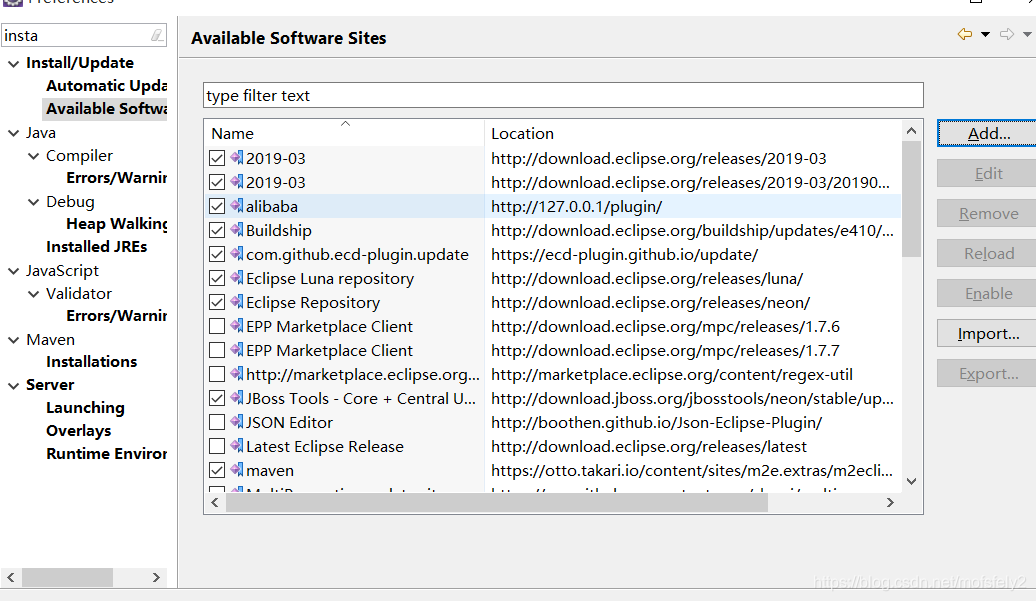Open Maven Installations preference page
This screenshot has width=1036, height=601.
point(91,362)
